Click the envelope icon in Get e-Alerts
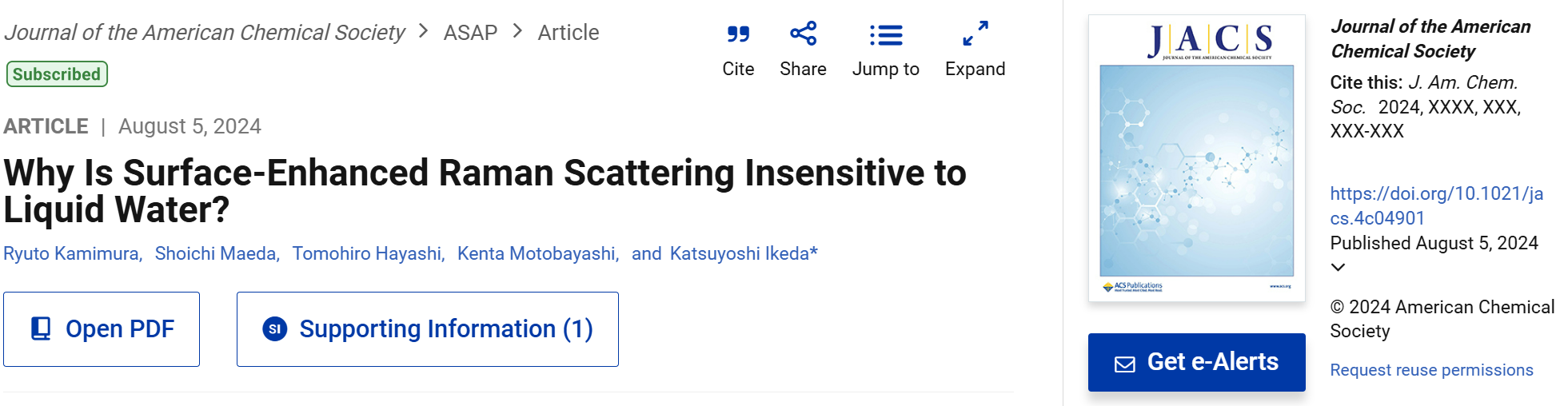The height and width of the screenshot is (406, 1568). pyautogui.click(x=1125, y=364)
